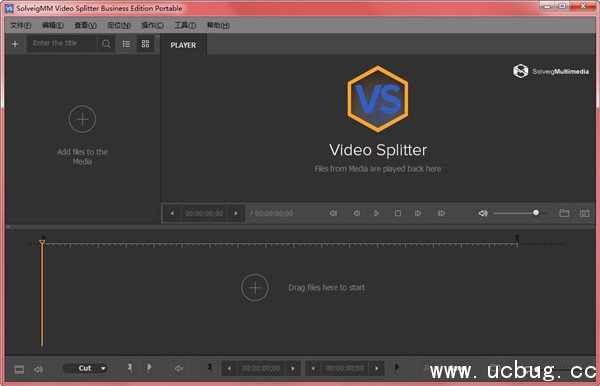Click the player current time field

click(204, 213)
